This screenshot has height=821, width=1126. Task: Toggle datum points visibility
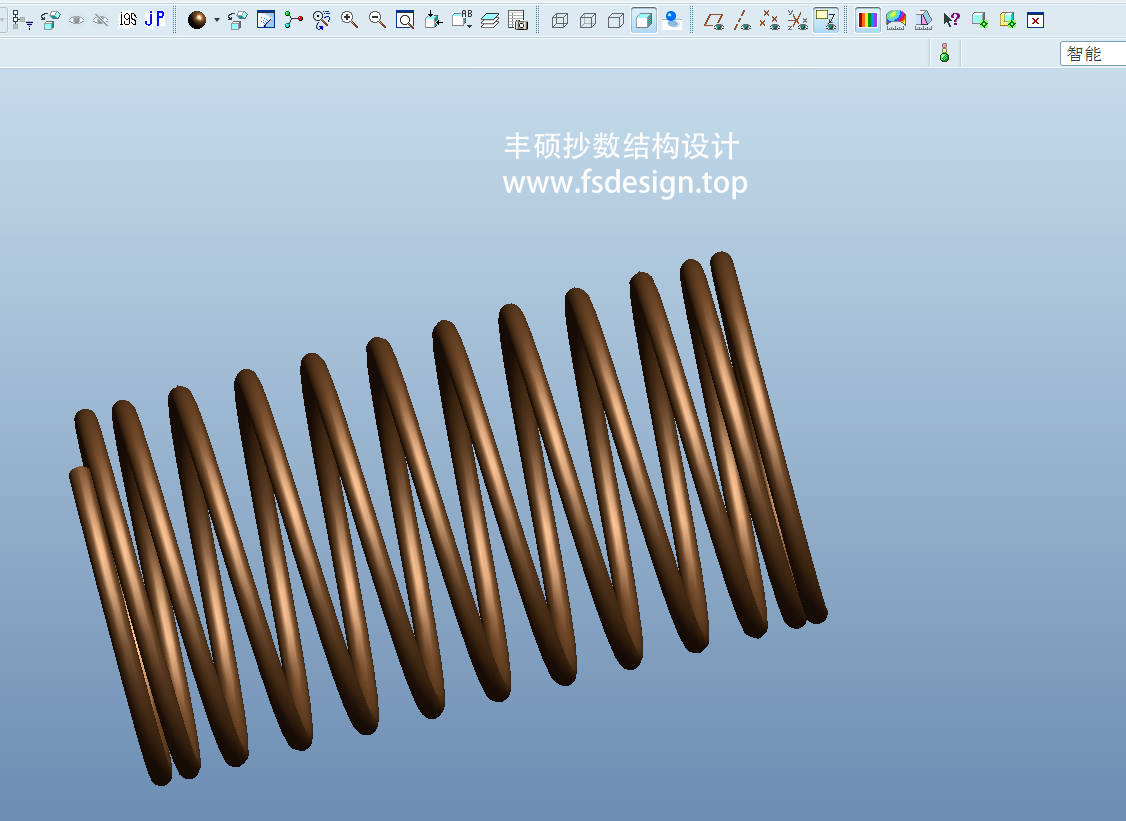(x=769, y=19)
